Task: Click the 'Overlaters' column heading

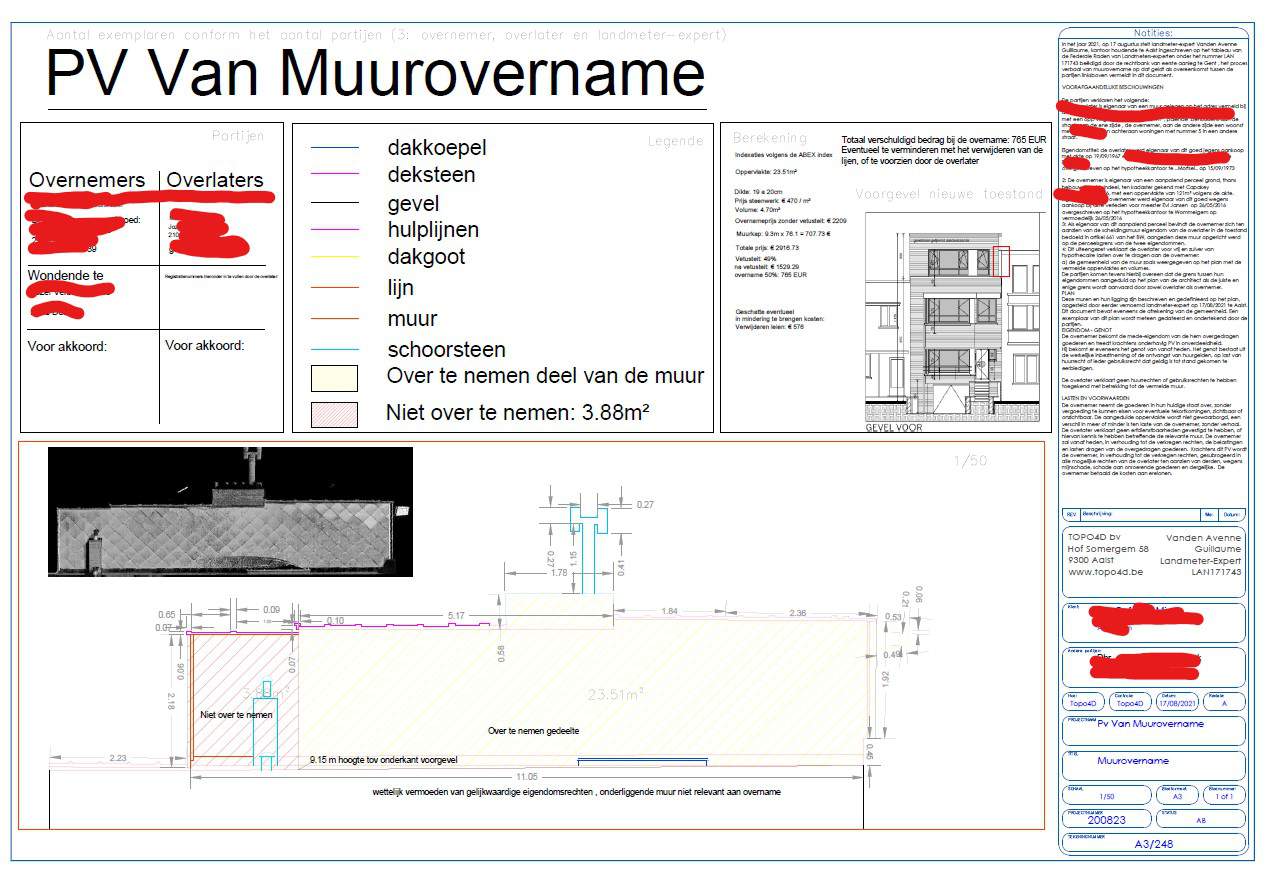Action: coord(215,181)
